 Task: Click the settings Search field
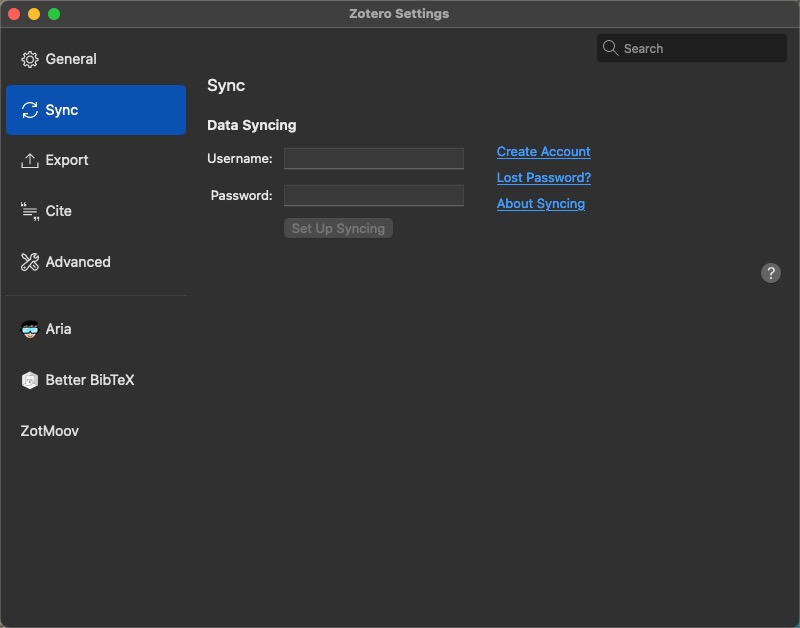[691, 48]
